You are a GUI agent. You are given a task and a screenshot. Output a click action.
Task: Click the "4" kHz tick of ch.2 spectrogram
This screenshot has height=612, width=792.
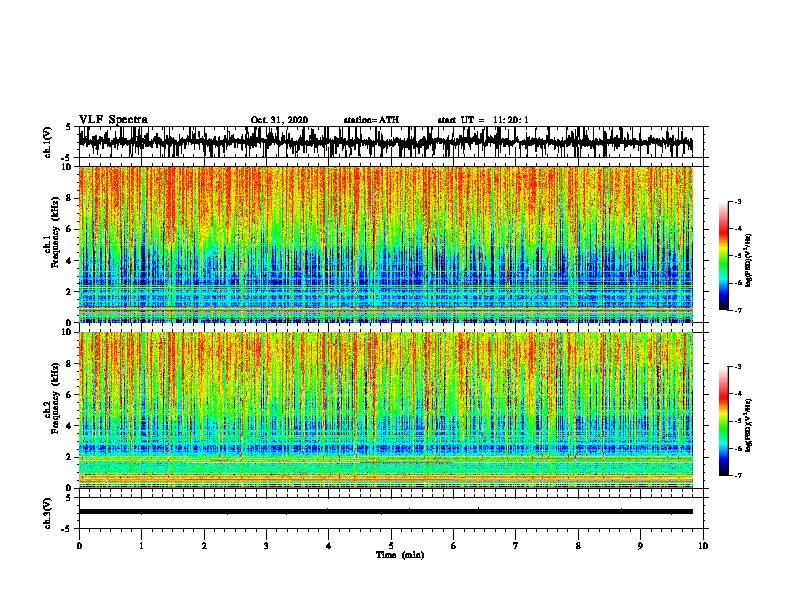[x=70, y=426]
